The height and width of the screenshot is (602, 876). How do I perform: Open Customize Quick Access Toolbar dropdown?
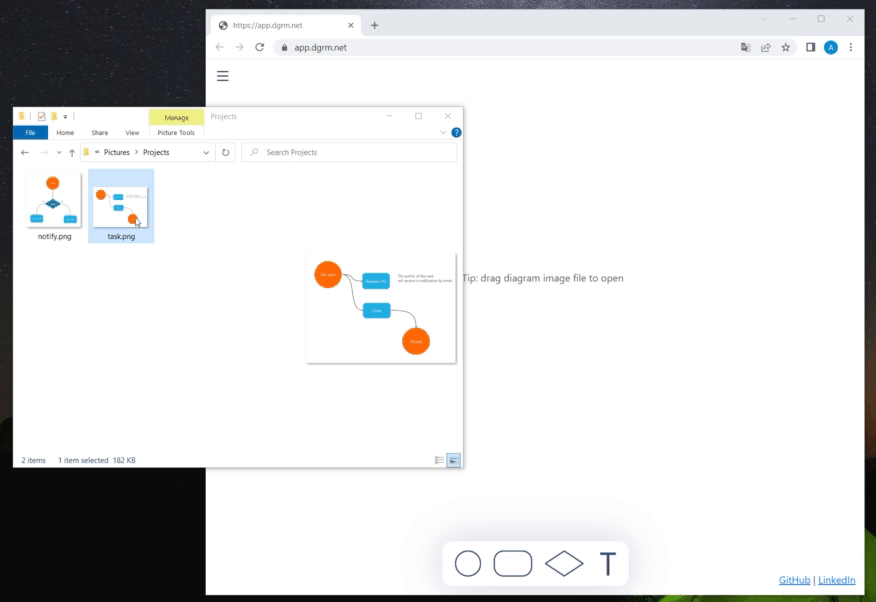tap(65, 117)
